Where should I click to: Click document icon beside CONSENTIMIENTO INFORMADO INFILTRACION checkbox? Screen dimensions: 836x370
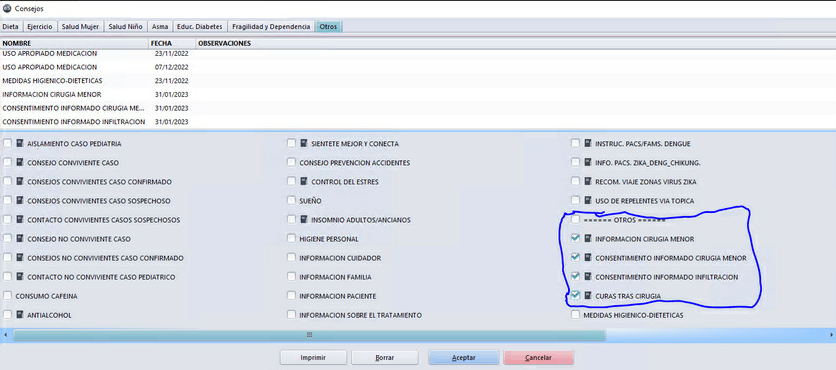click(588, 277)
